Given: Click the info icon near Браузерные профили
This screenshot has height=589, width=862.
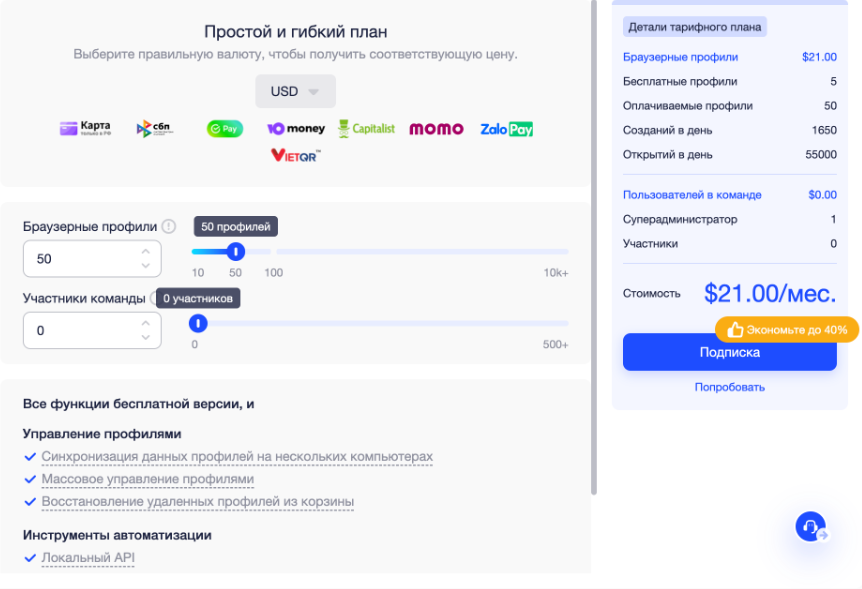Looking at the screenshot, I should pos(167,227).
